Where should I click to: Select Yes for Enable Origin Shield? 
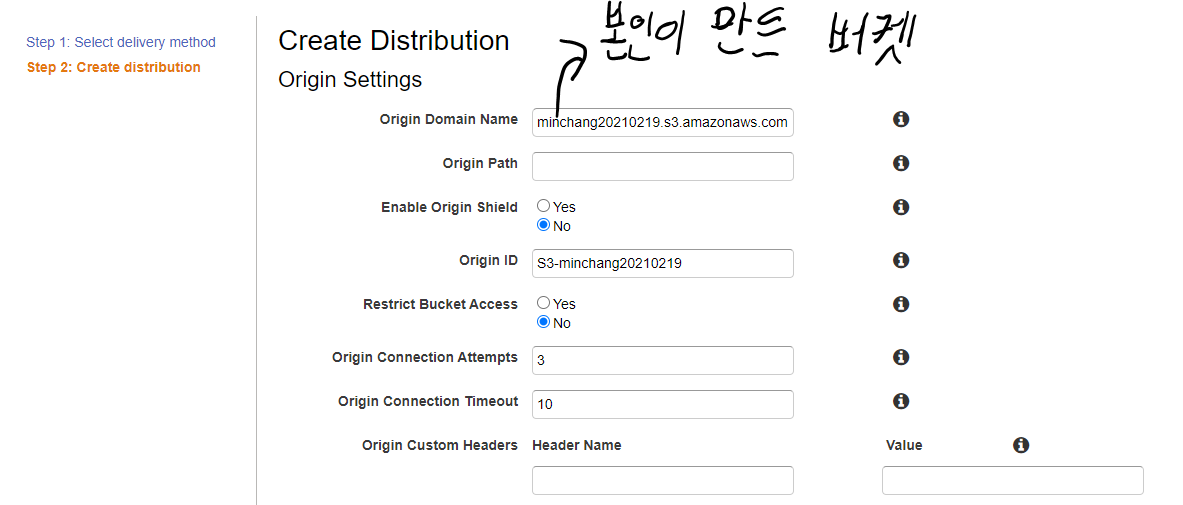tap(544, 206)
